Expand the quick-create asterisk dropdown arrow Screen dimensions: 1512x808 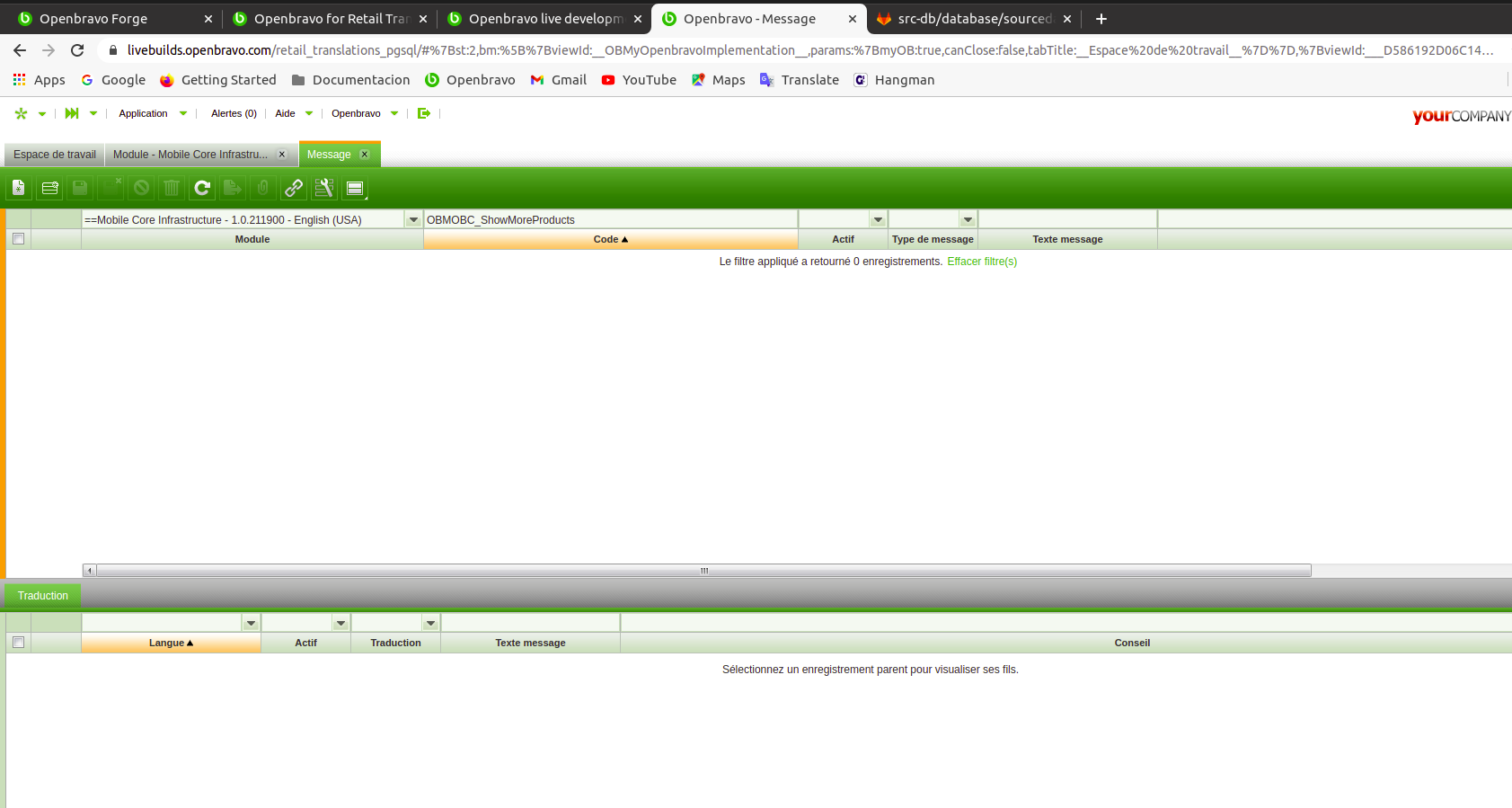point(42,114)
